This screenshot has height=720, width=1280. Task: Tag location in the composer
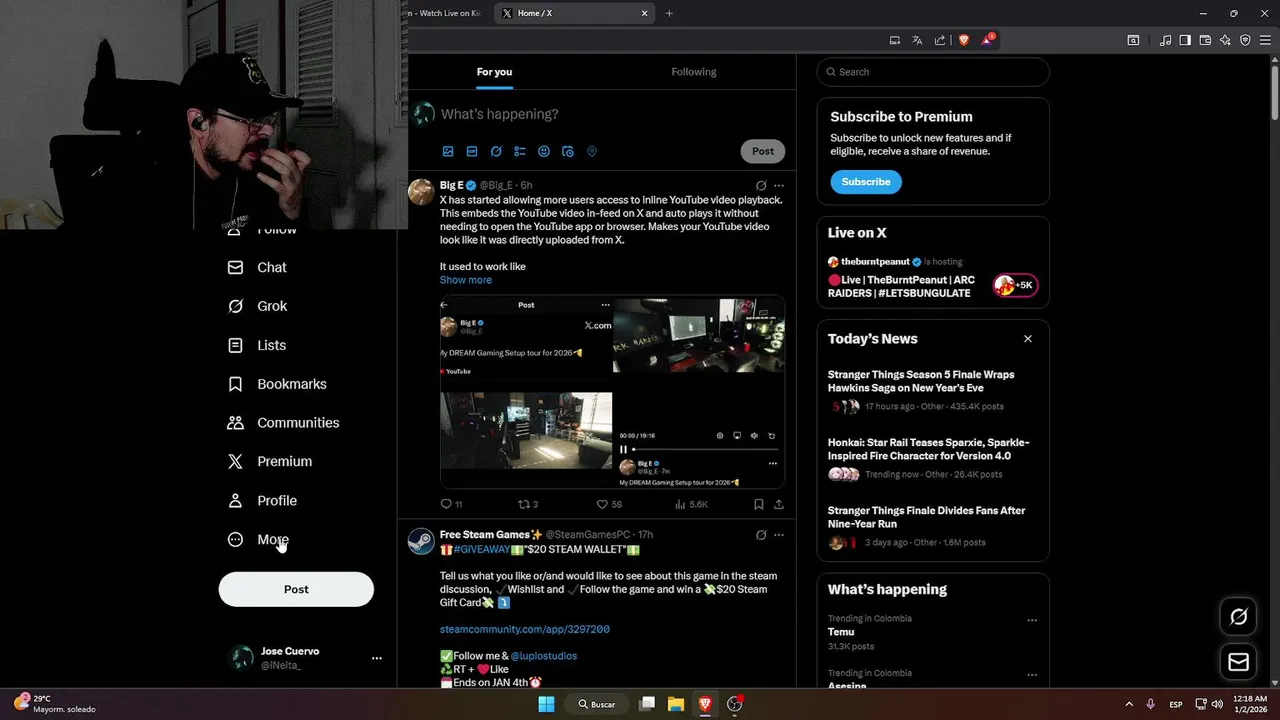pos(592,151)
